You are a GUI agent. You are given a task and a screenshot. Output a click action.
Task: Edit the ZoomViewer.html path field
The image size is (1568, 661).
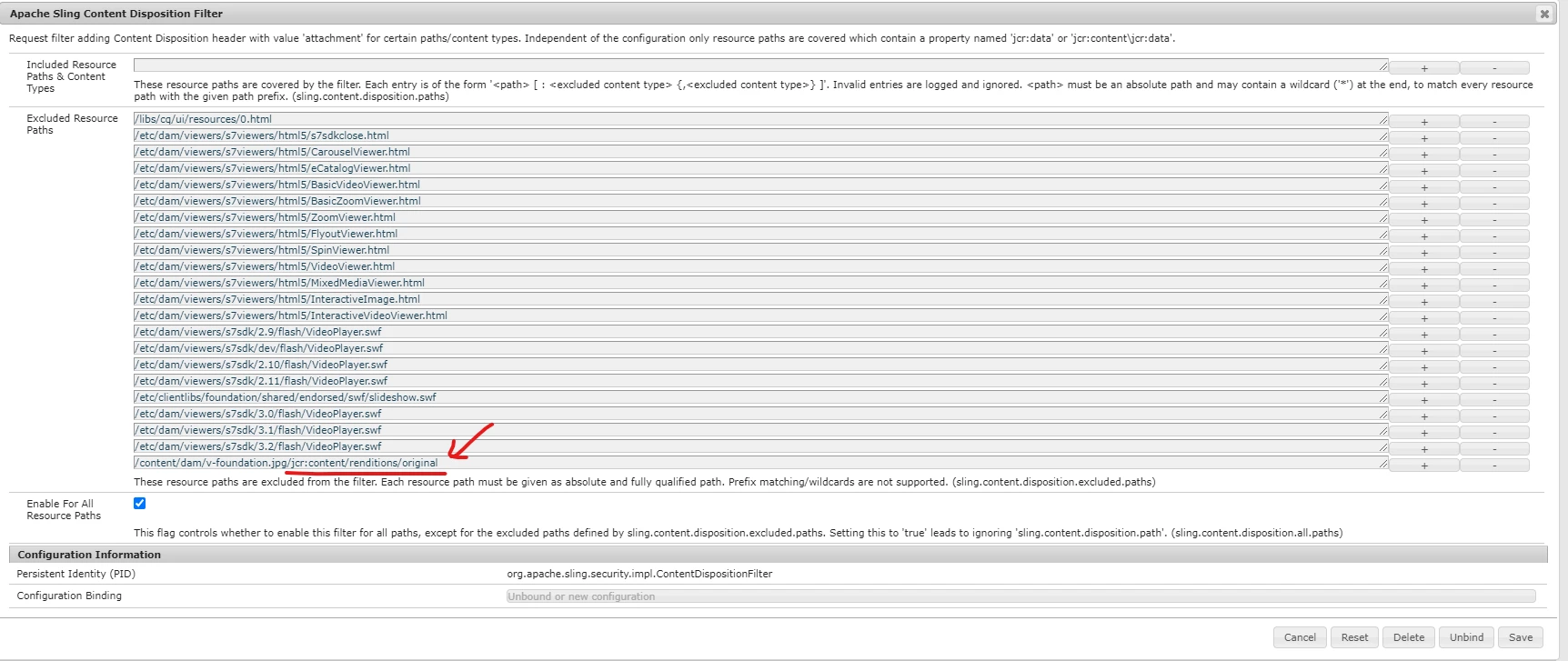760,217
